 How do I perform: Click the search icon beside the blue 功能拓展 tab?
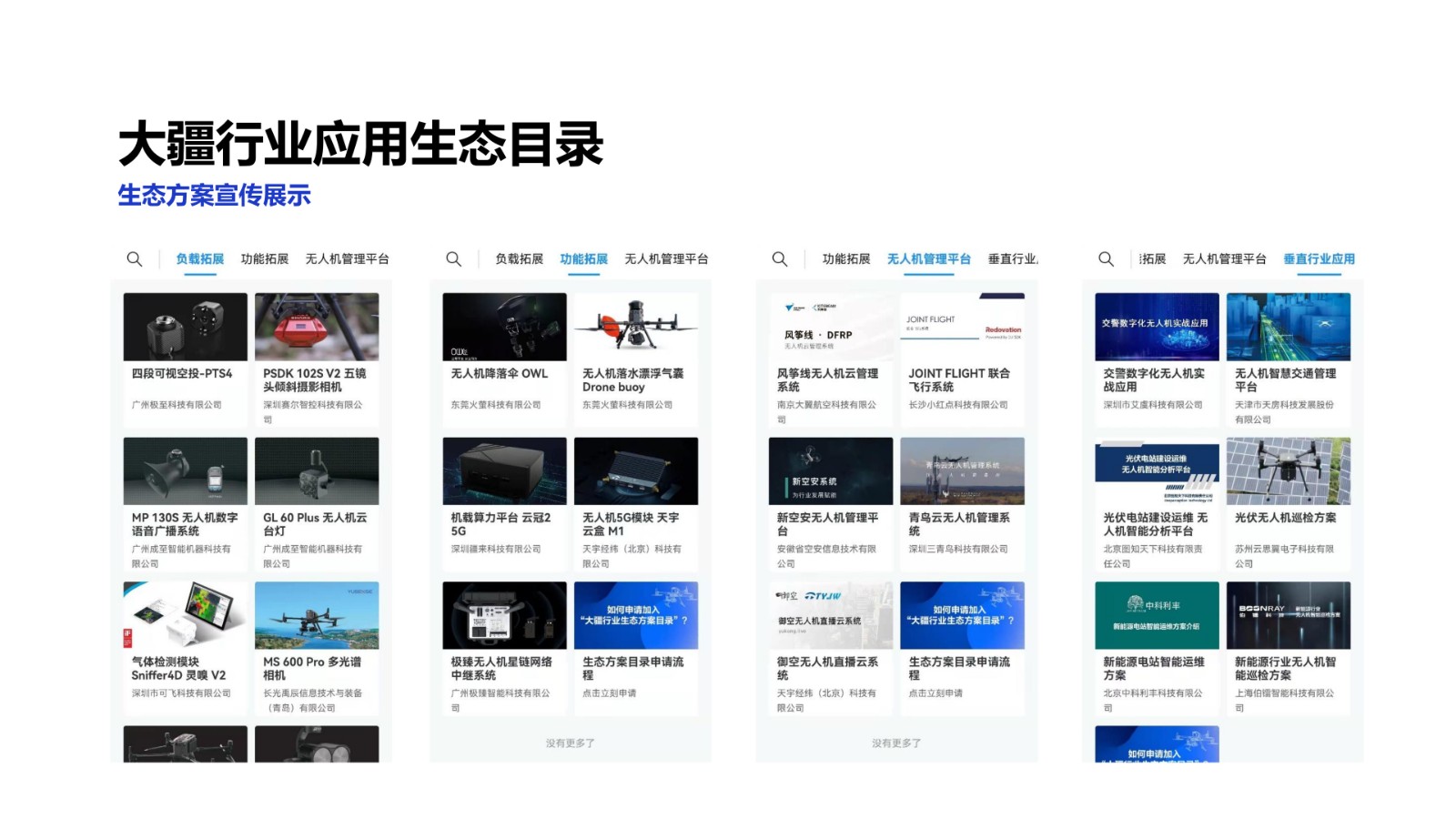point(453,259)
